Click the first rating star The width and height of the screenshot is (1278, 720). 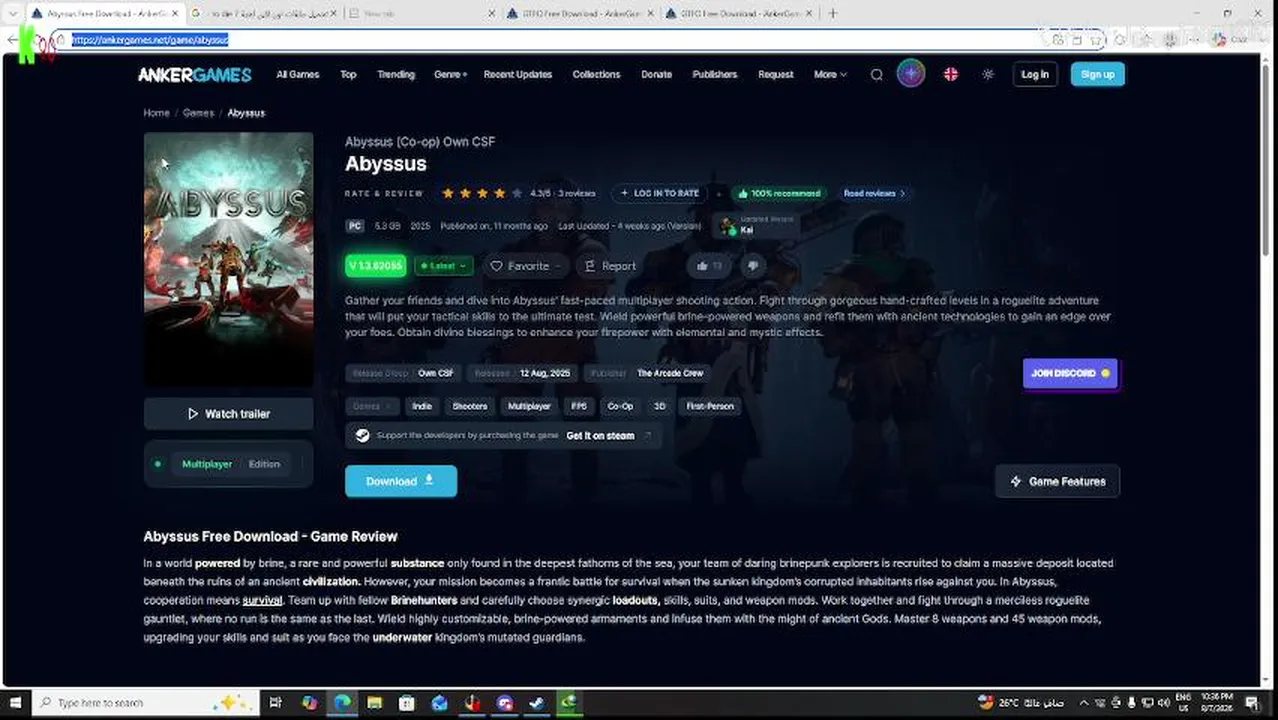(x=447, y=193)
